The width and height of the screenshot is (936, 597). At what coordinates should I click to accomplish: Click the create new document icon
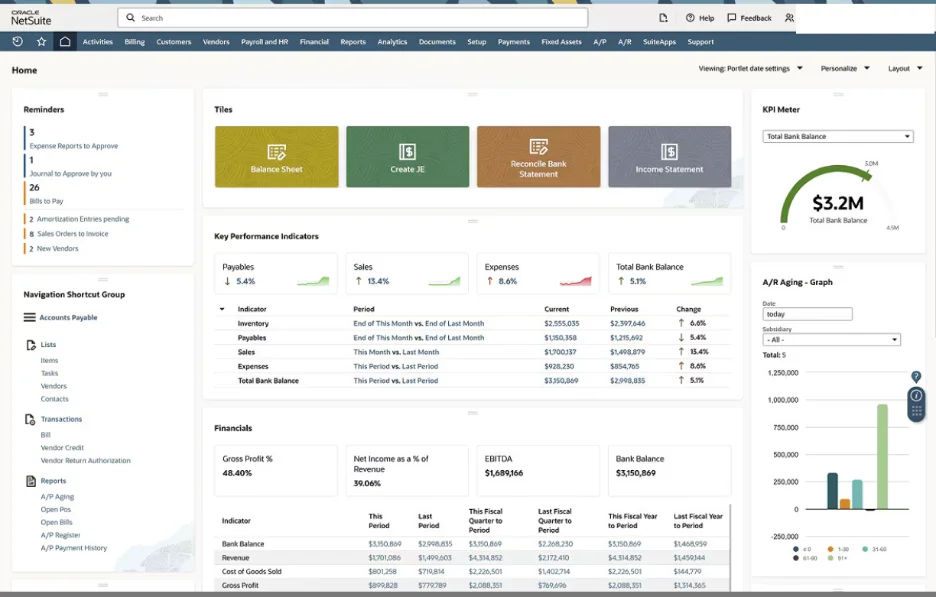point(663,18)
